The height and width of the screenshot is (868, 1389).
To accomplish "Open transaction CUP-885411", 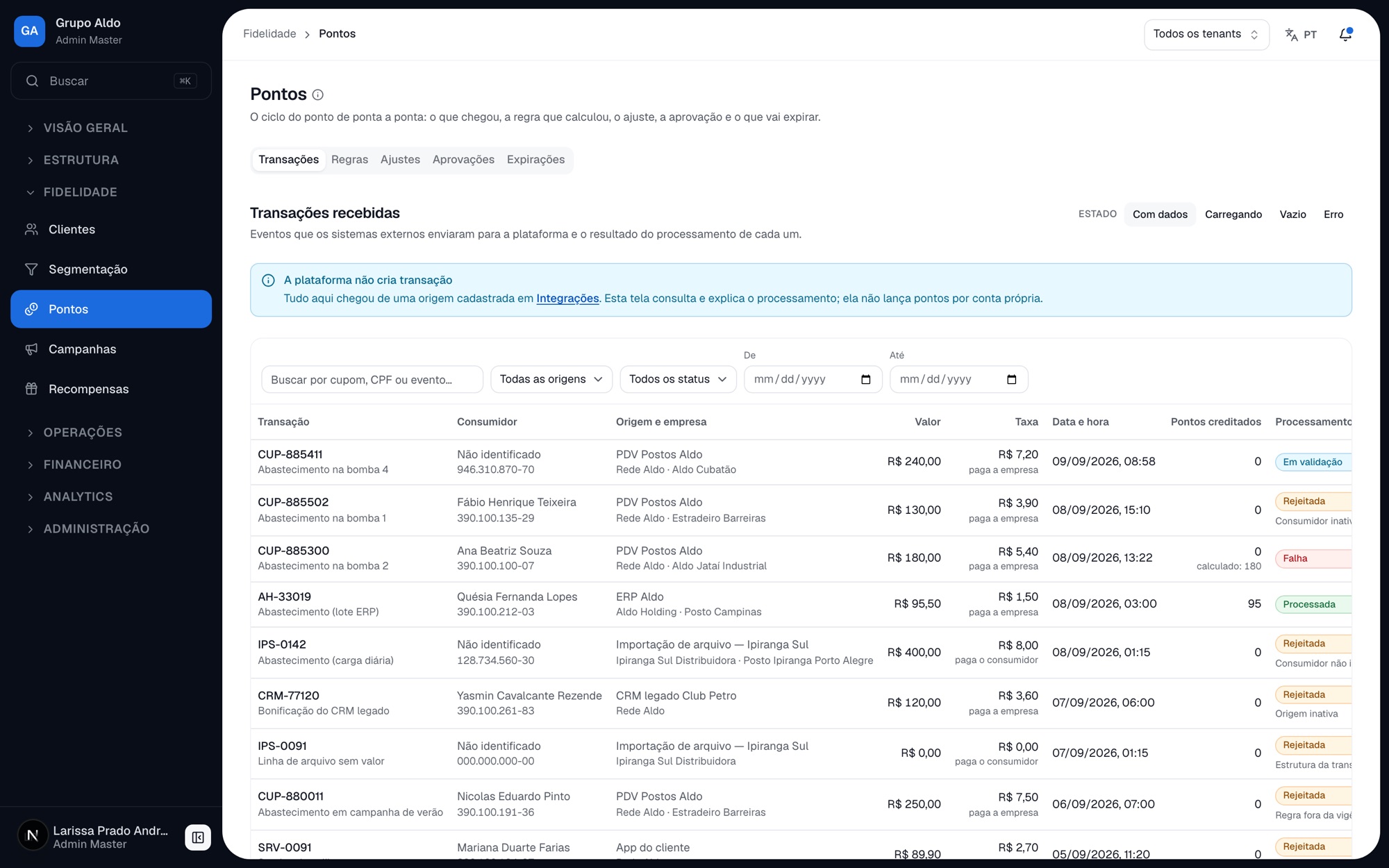I will click(x=290, y=455).
